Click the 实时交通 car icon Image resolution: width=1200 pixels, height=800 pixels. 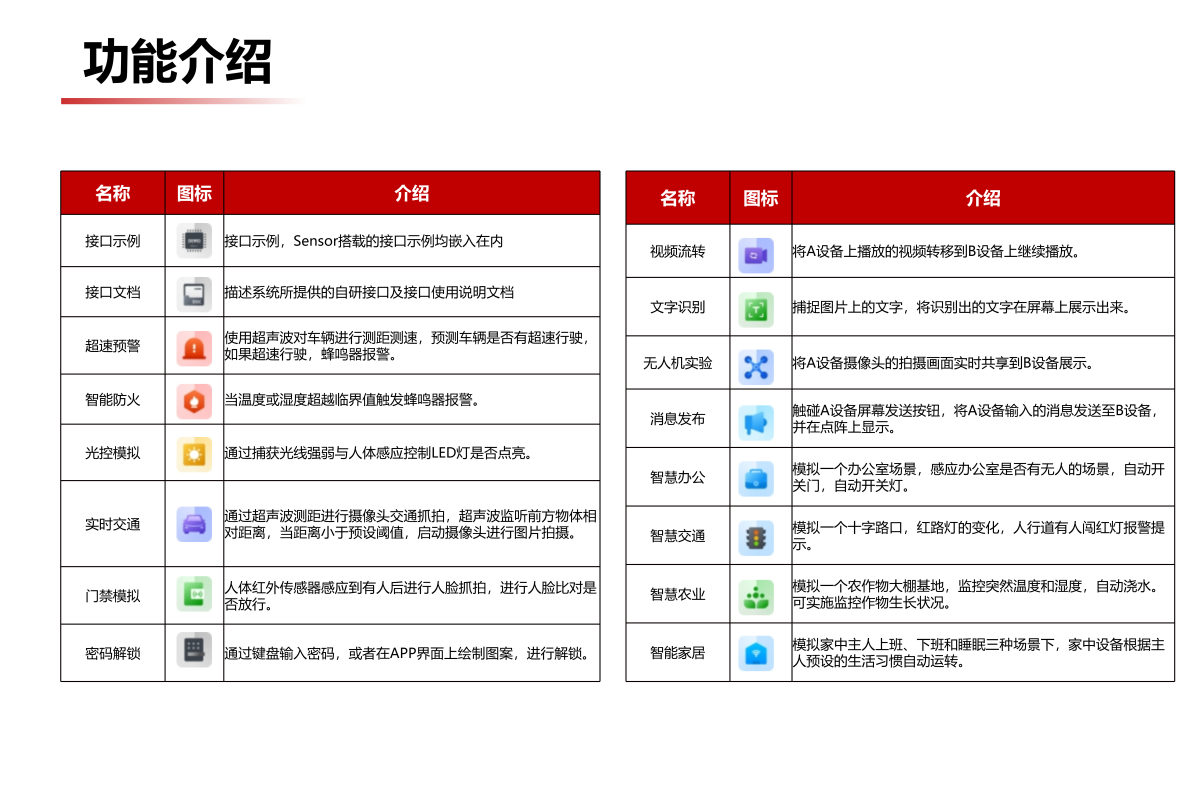pos(194,521)
